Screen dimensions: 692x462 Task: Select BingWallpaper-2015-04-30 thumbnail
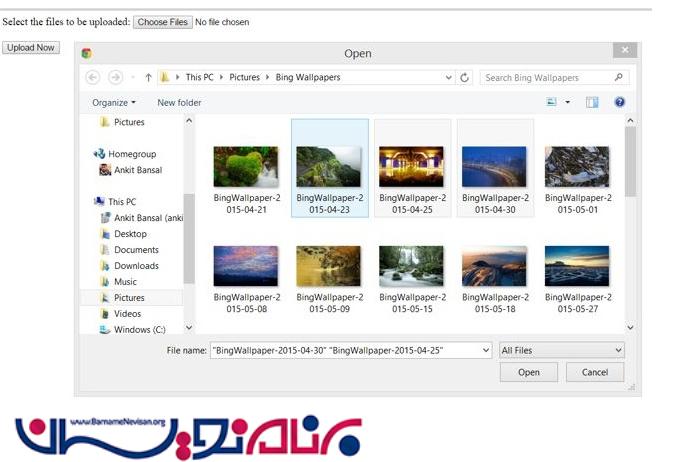coord(495,168)
